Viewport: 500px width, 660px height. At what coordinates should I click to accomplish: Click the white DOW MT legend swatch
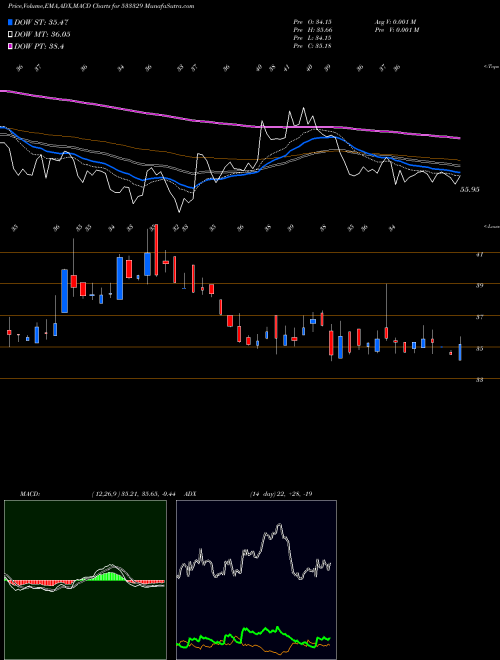point(10,35)
